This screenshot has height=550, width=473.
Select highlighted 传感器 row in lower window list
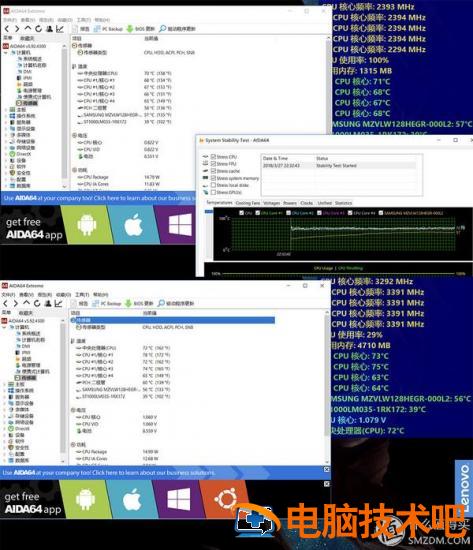click(x=173, y=320)
